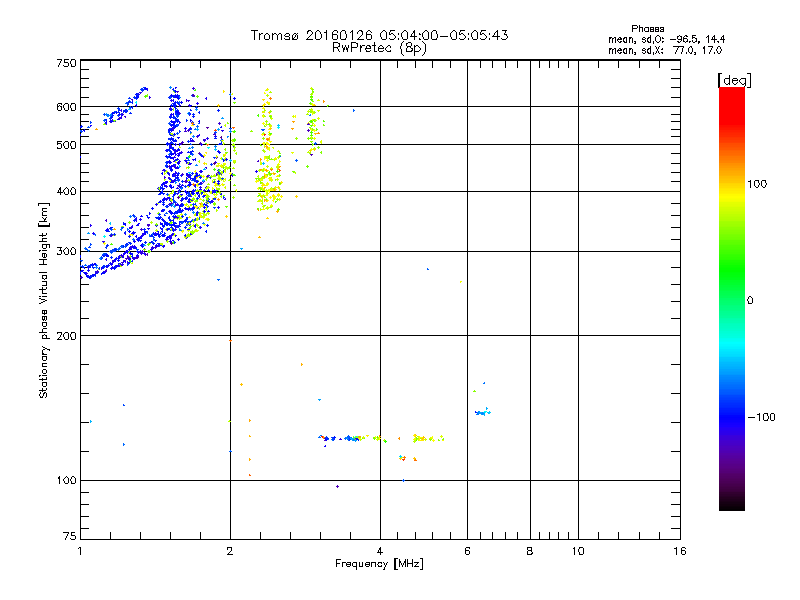The height and width of the screenshot is (600, 800).
Task: Click the y-axis tick label '75'
Action: pos(70,536)
